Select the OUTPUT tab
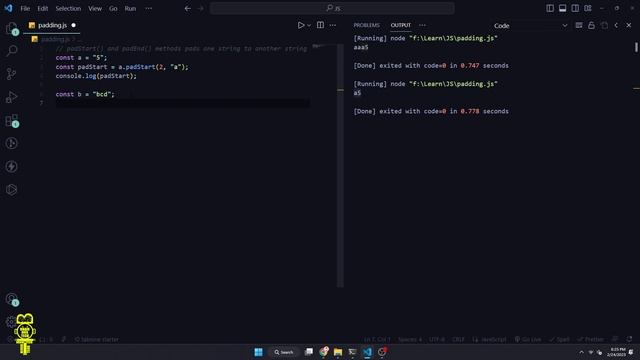The width and height of the screenshot is (640, 360). point(401,25)
